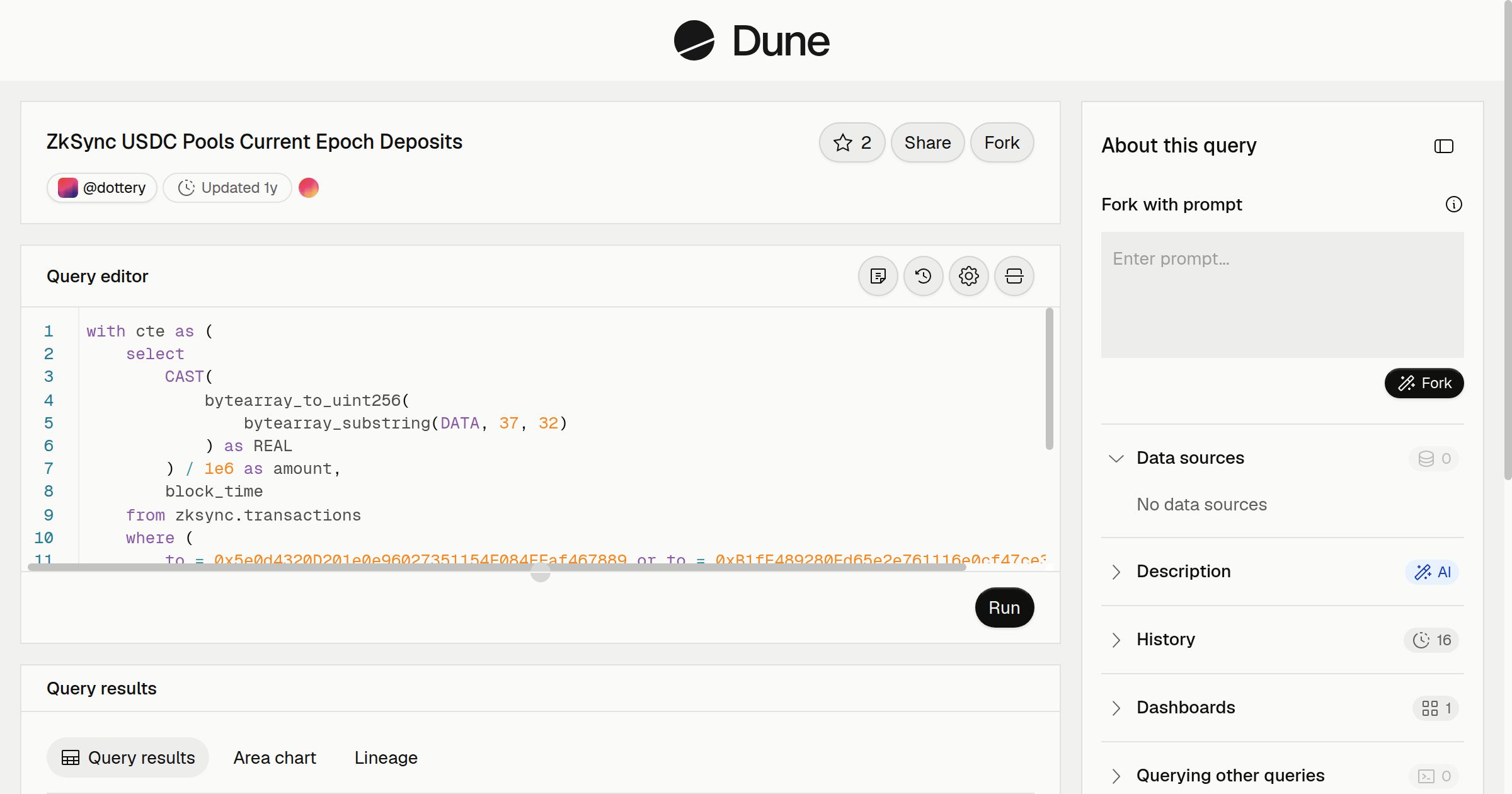Collapse the Data sources section
This screenshot has height=794, width=1512.
[1116, 458]
